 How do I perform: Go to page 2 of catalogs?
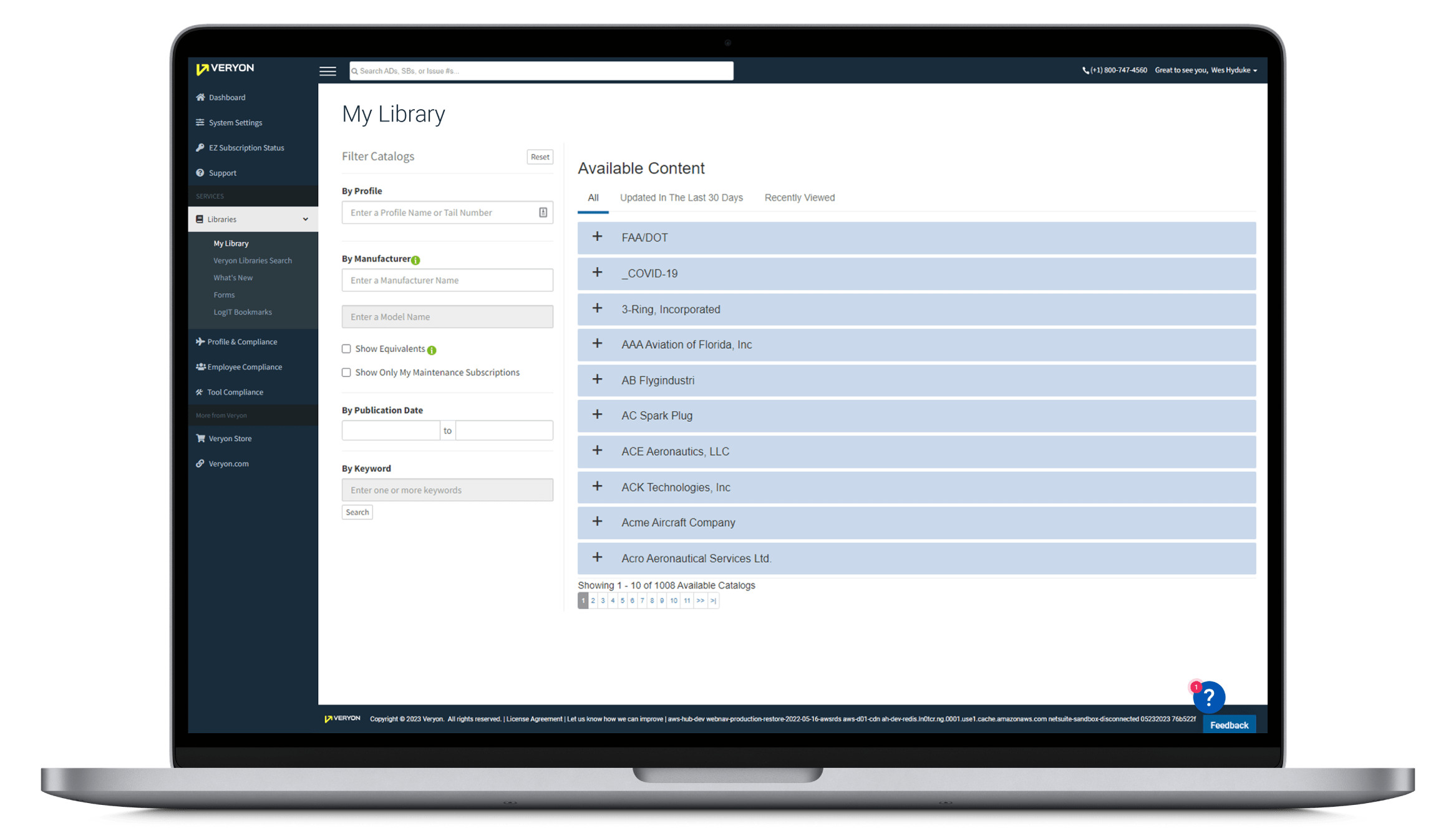pos(593,600)
